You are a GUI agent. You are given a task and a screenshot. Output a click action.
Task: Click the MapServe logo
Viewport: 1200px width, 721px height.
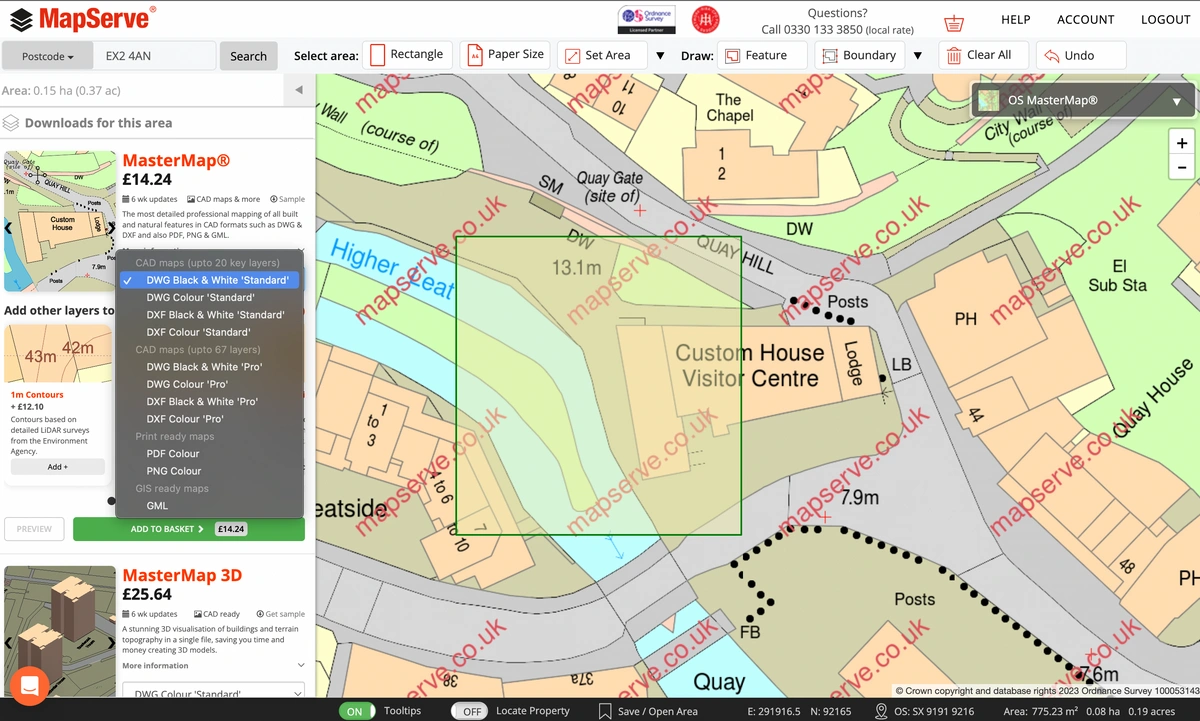83,18
